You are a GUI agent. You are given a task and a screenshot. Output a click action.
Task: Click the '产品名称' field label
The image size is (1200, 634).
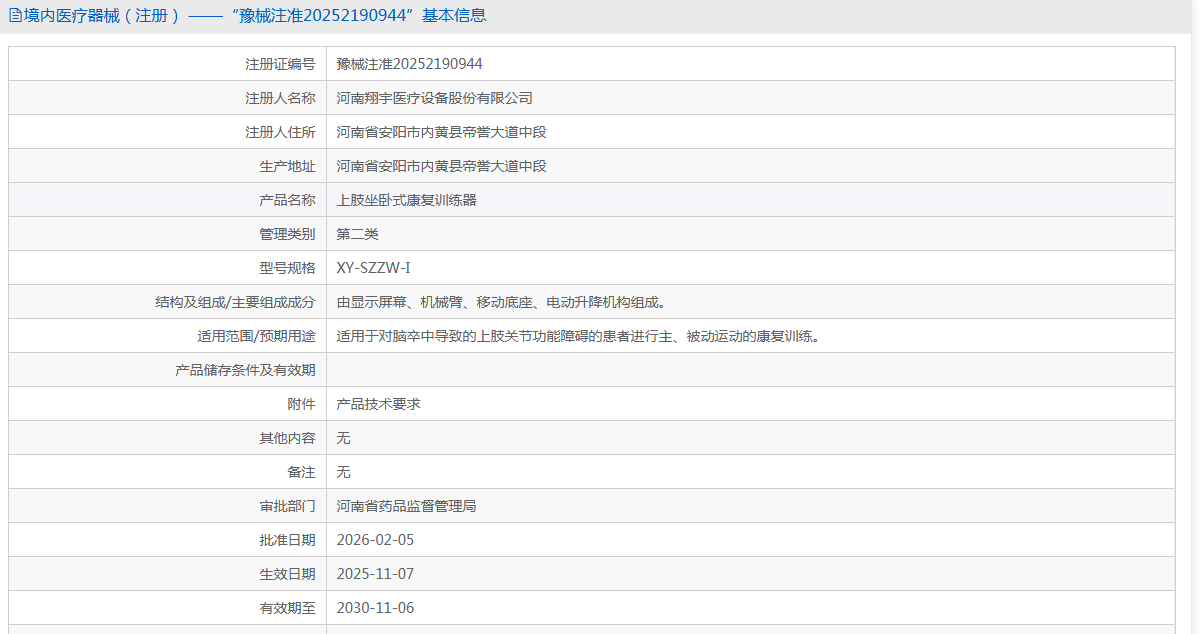point(288,200)
